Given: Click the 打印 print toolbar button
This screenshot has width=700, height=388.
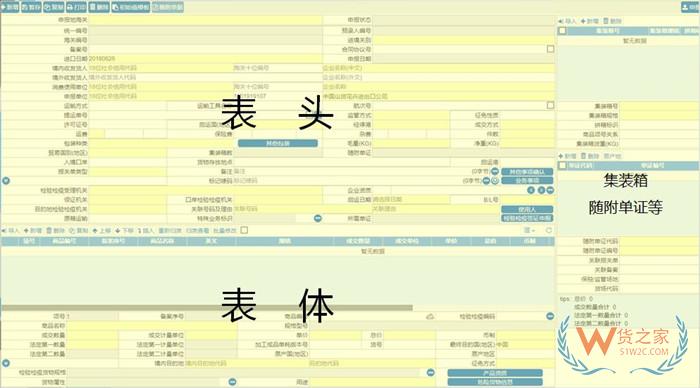Looking at the screenshot, I should (76, 7).
